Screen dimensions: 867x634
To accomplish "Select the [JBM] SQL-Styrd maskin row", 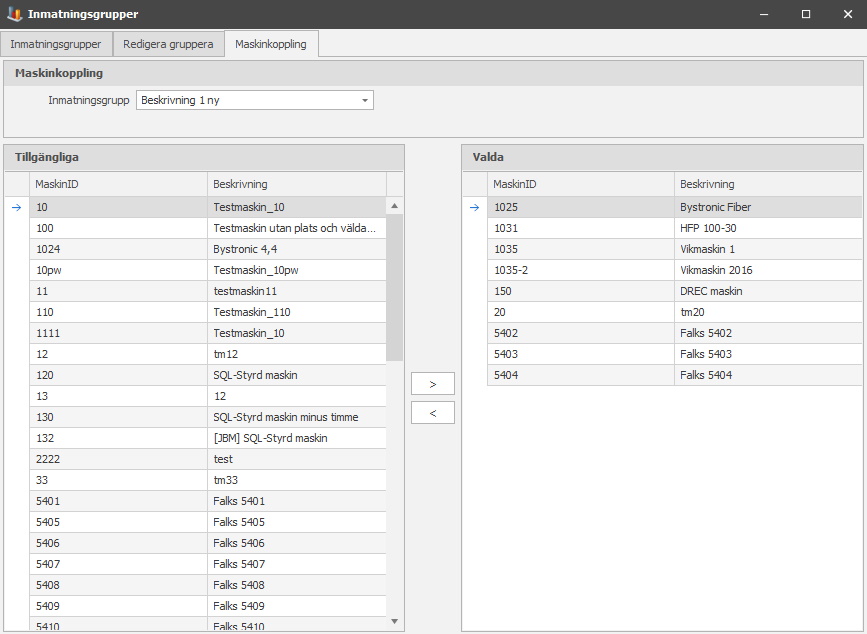I will coord(208,438).
